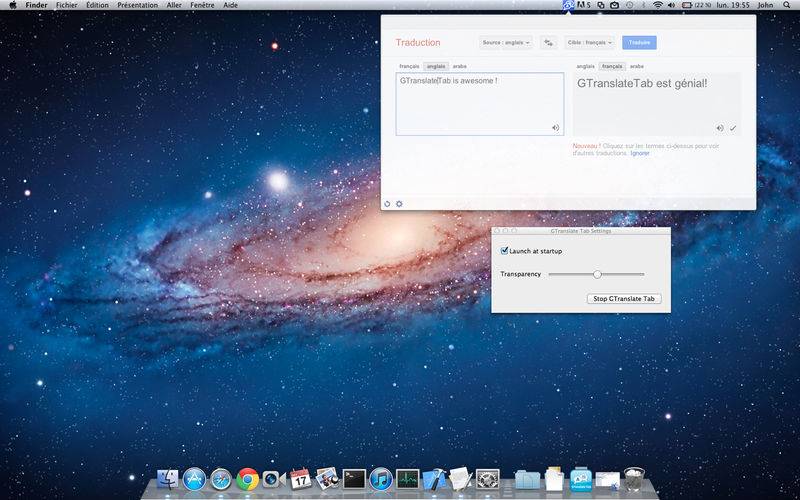The width and height of the screenshot is (800, 500).
Task: Click the Stop GTranslate Tab button
Action: pyautogui.click(x=624, y=299)
